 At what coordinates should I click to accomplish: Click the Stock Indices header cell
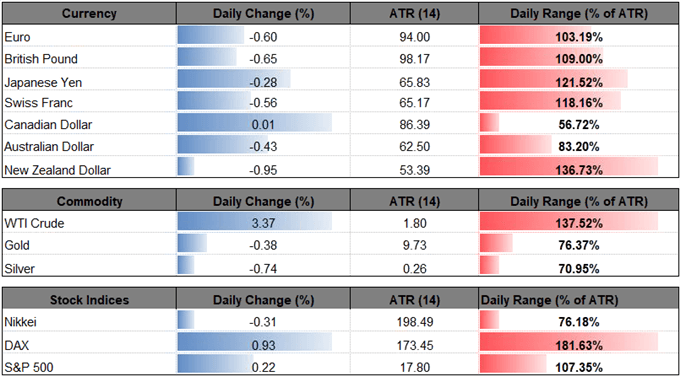point(89,300)
